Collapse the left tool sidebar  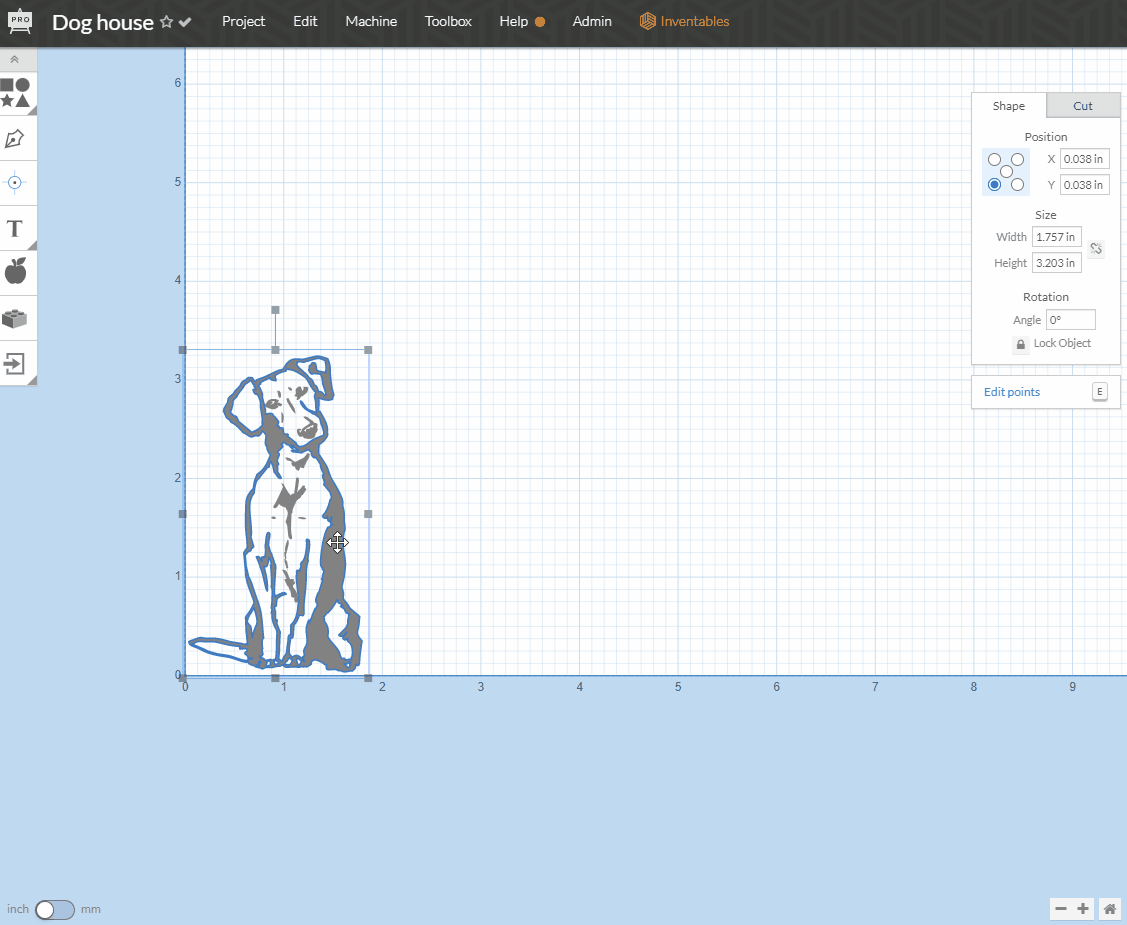tap(15, 60)
